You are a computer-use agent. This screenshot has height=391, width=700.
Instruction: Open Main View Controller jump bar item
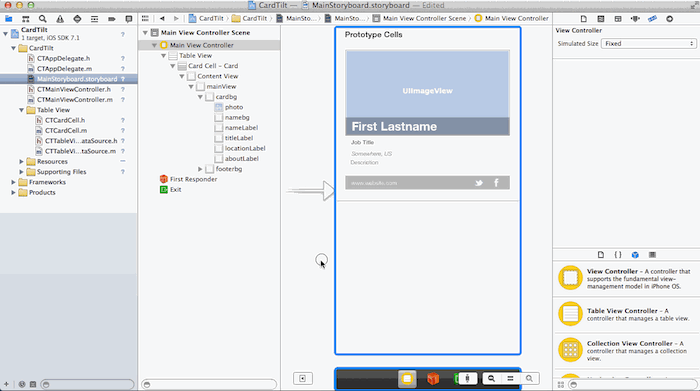[x=512, y=18]
